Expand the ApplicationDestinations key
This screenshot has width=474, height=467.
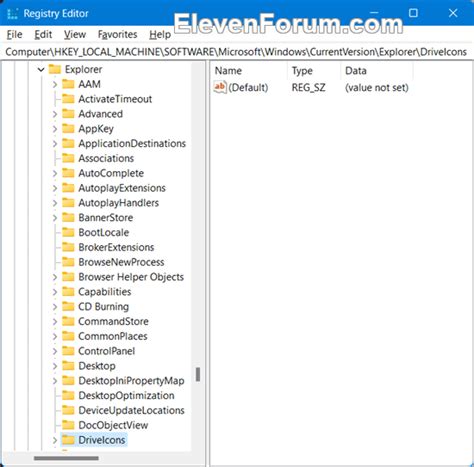(x=55, y=144)
